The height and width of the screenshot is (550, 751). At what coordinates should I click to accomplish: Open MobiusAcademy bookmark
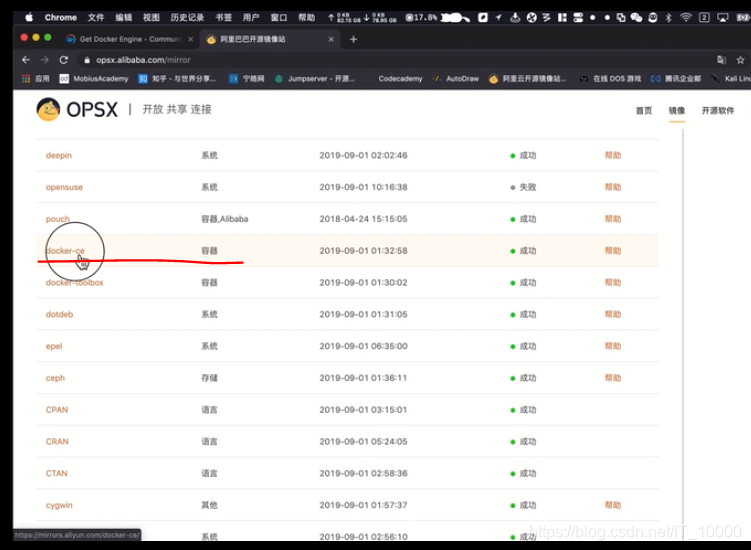click(x=94, y=79)
